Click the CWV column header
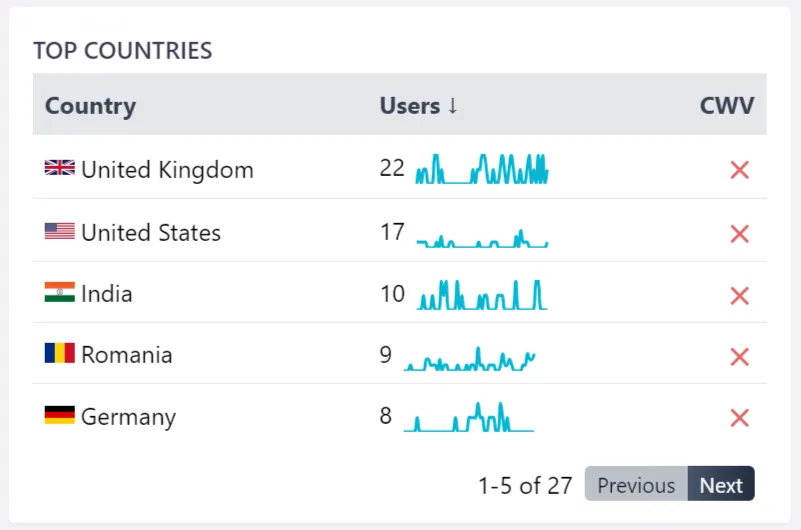The image size is (801, 530). 726,106
